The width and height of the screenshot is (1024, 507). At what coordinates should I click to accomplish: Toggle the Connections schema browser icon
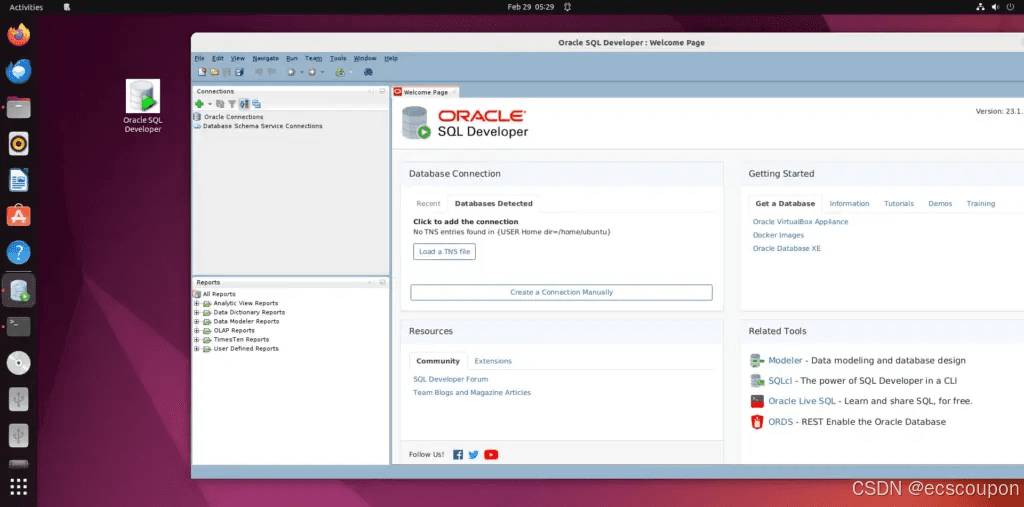pyautogui.click(x=244, y=104)
